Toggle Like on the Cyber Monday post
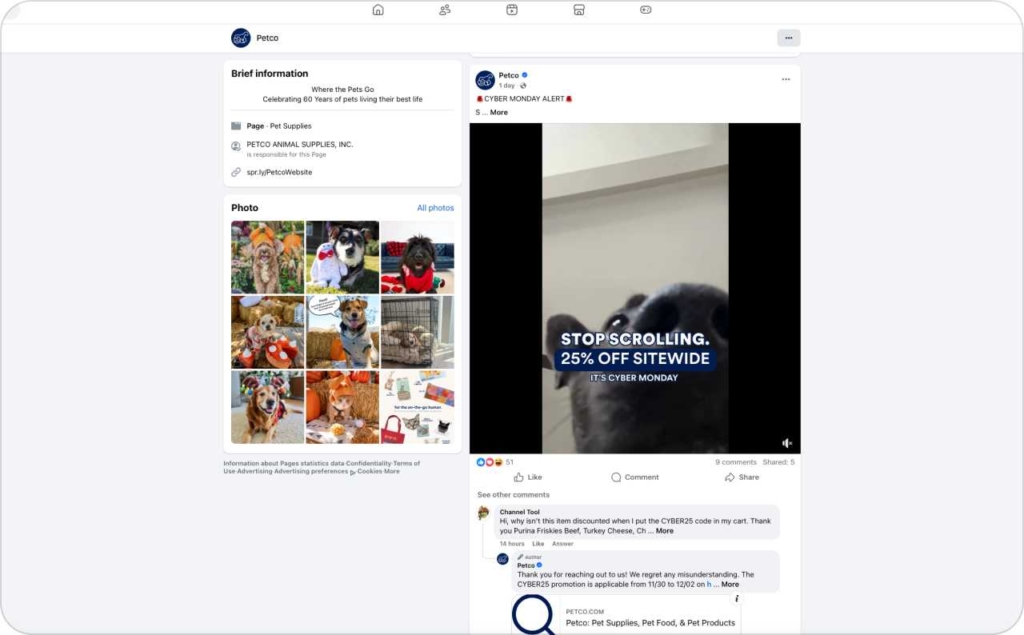1024x635 pixels. 527,477
